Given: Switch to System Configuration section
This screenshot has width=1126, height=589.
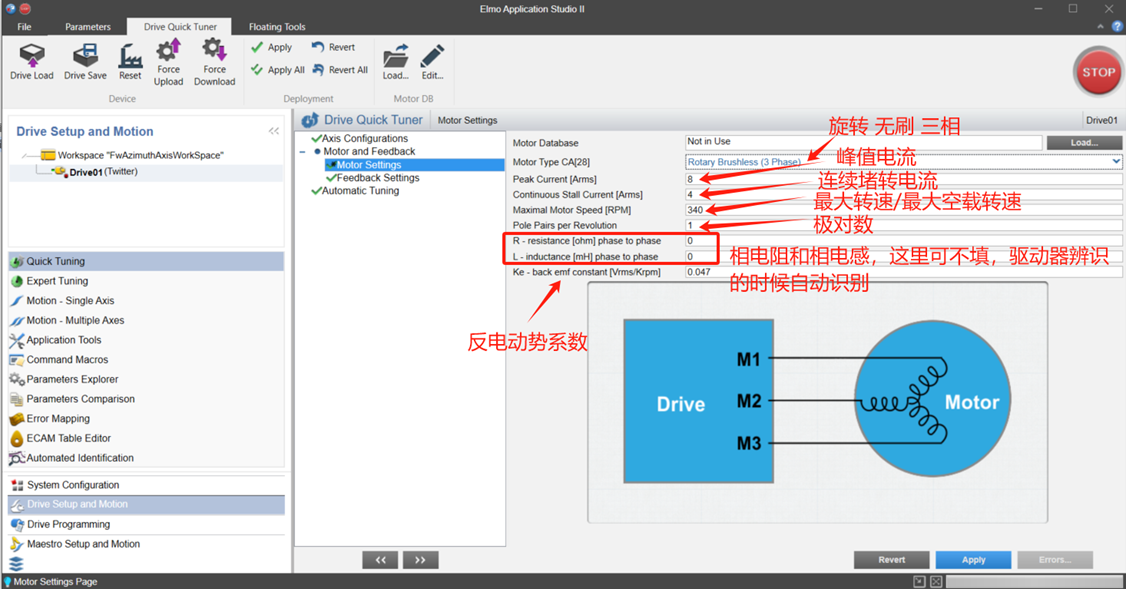Looking at the screenshot, I should coord(146,485).
